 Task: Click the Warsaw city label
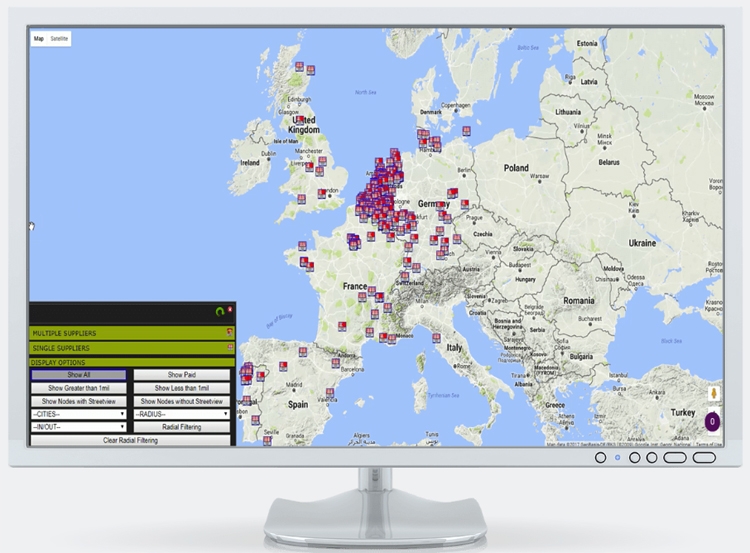540,176
